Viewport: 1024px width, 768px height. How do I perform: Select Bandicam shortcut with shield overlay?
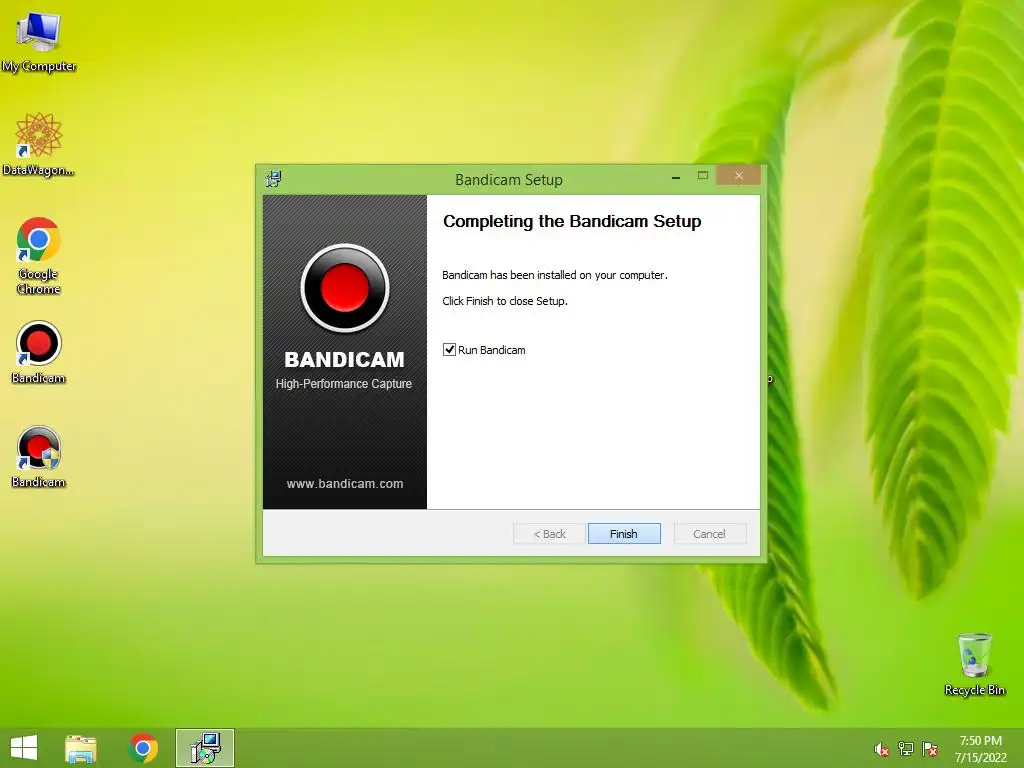39,456
